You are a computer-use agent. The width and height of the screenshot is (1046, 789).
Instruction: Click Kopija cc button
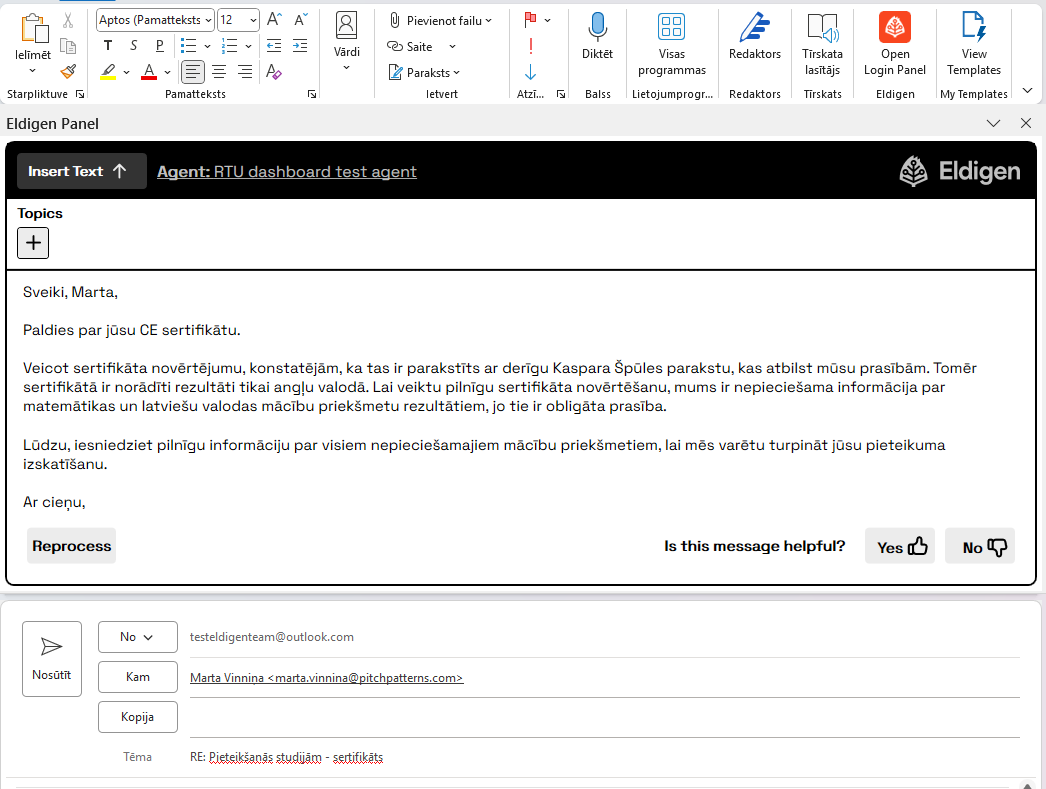137,717
